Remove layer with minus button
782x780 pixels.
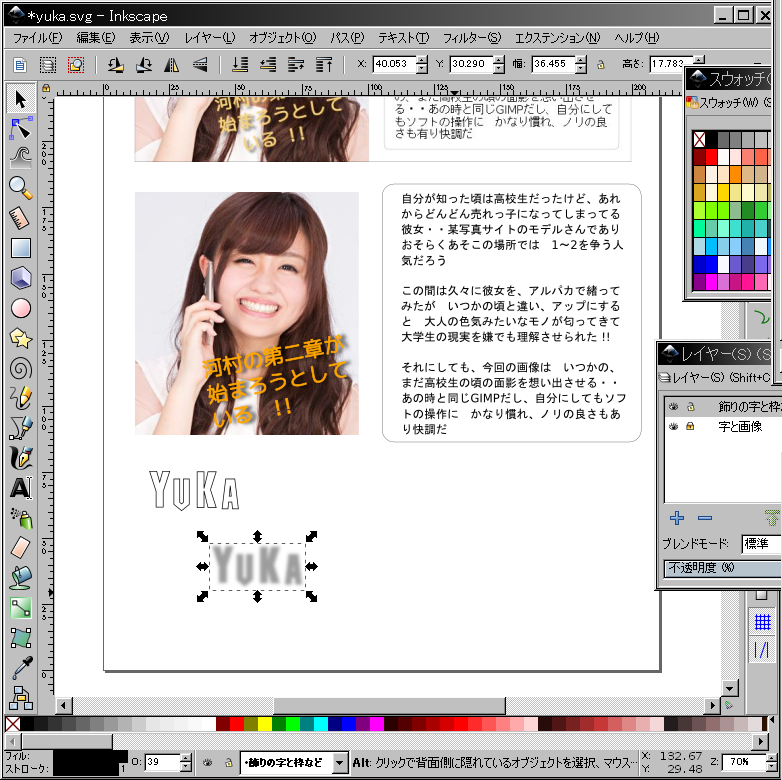coord(705,518)
